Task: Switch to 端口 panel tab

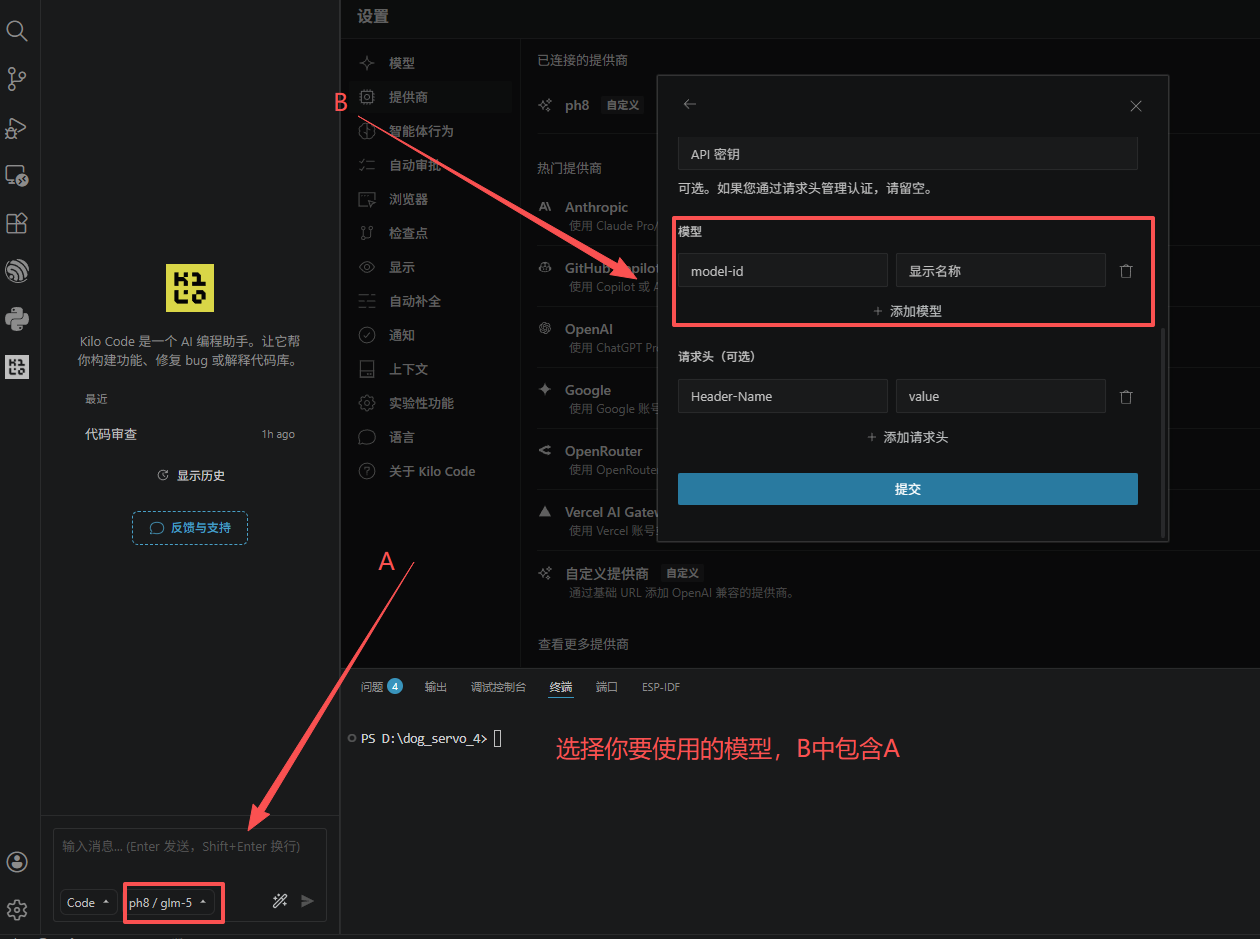Action: [x=607, y=687]
